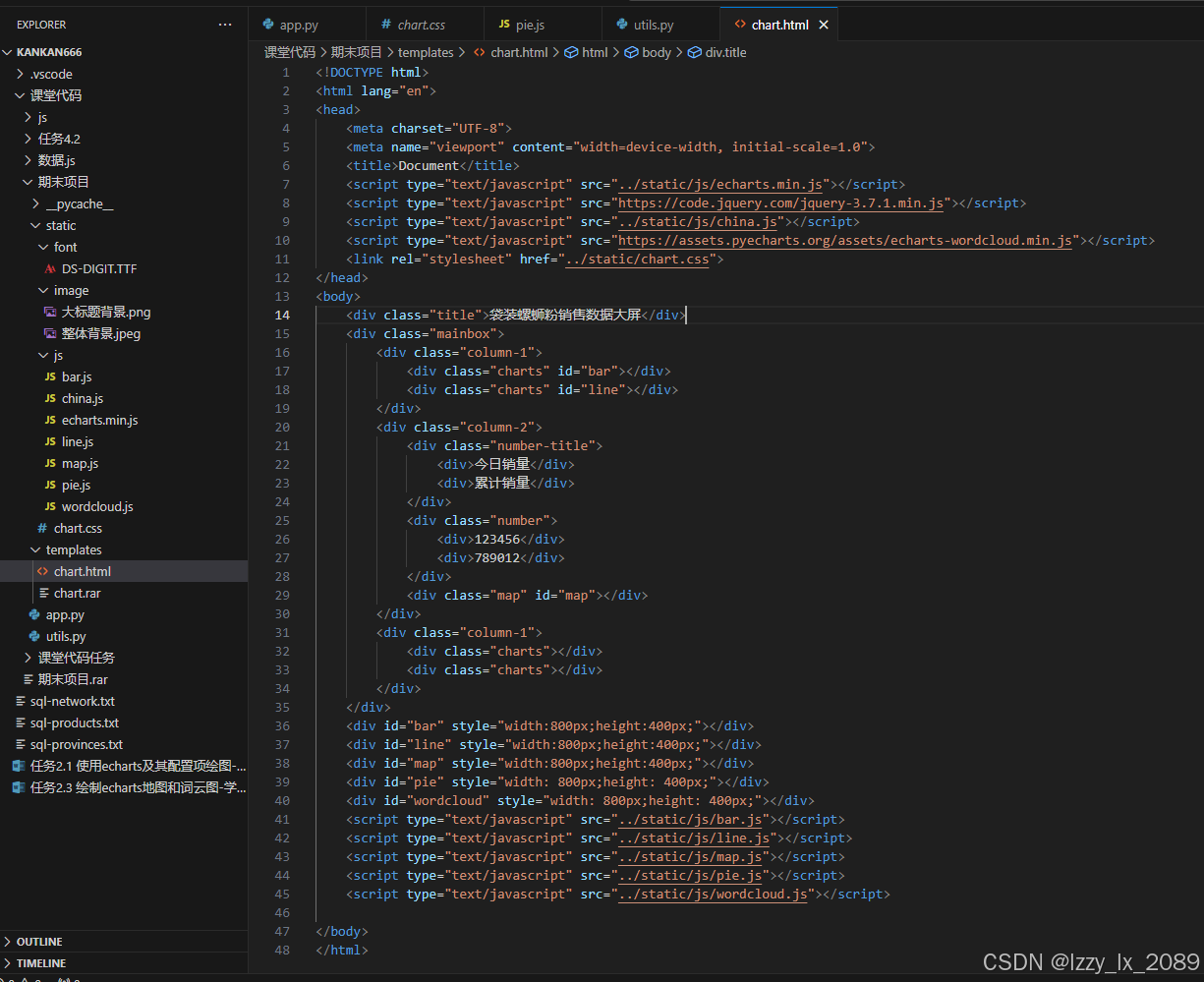Image resolution: width=1204 pixels, height=982 pixels.
Task: Follow the jquery-3.7.1.min.js URL link
Action: coord(780,203)
